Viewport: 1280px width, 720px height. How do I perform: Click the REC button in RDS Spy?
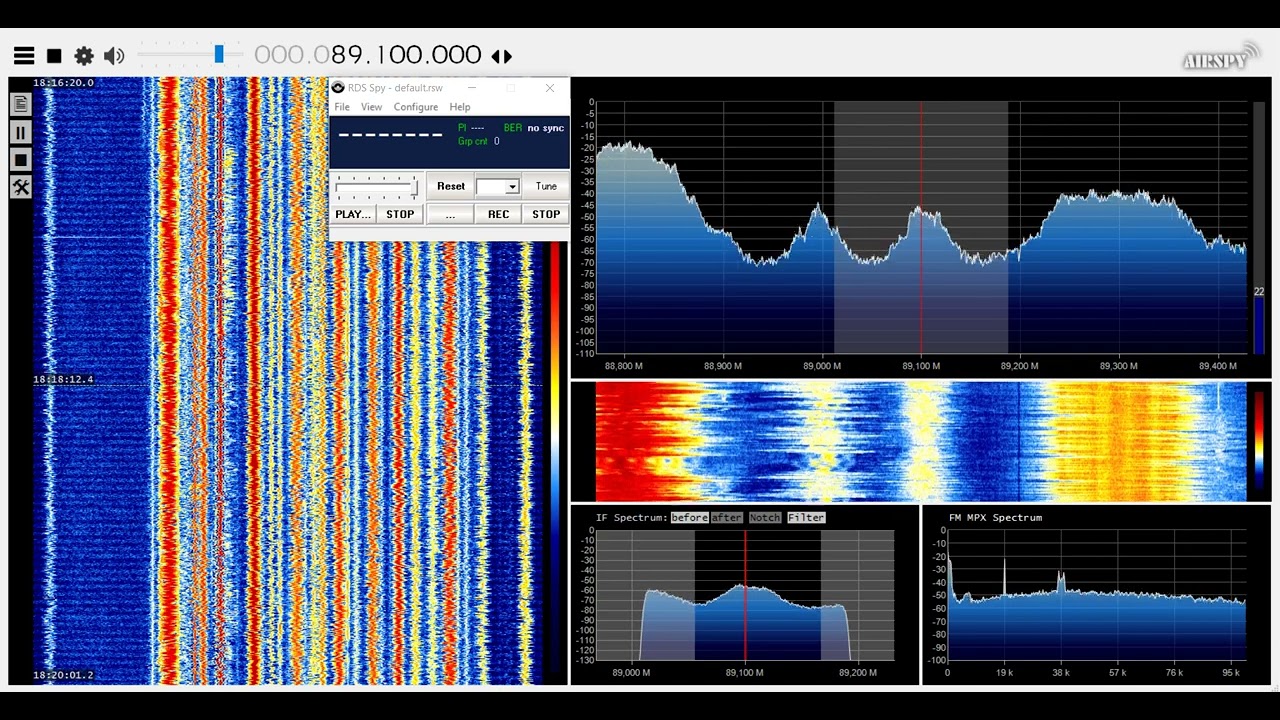(x=498, y=214)
